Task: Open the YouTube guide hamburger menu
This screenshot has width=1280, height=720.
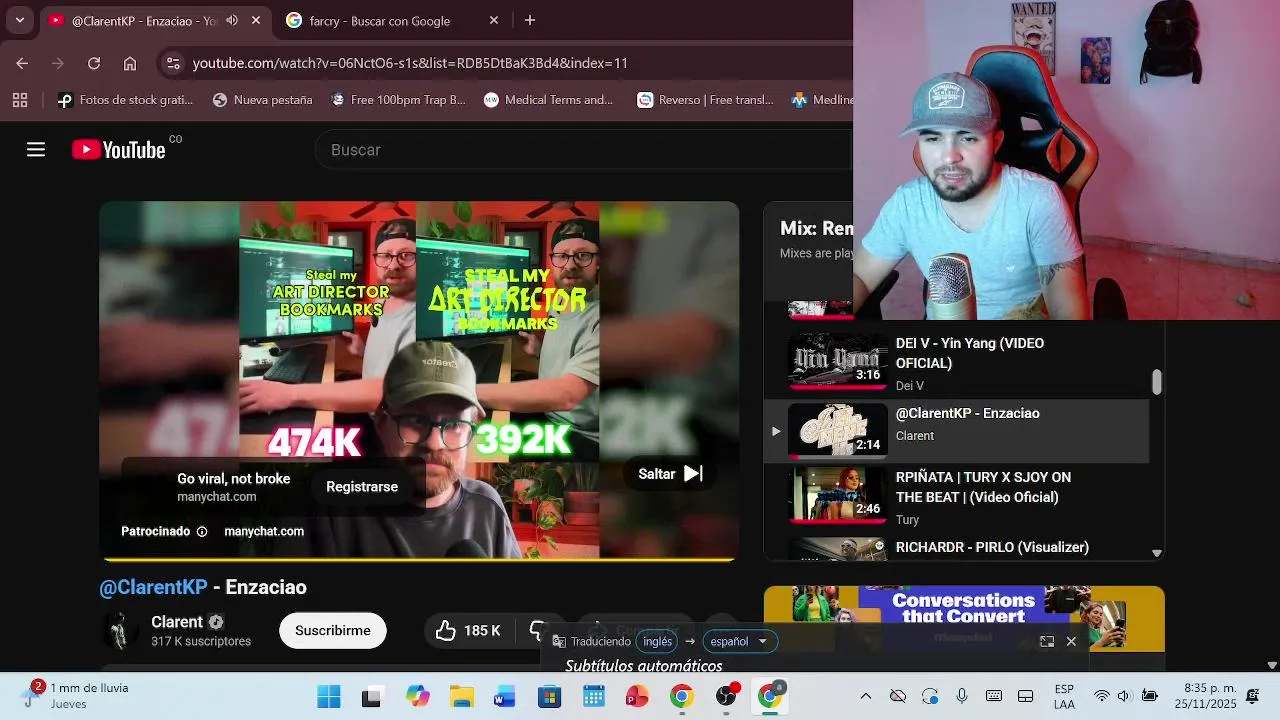Action: pyautogui.click(x=36, y=150)
